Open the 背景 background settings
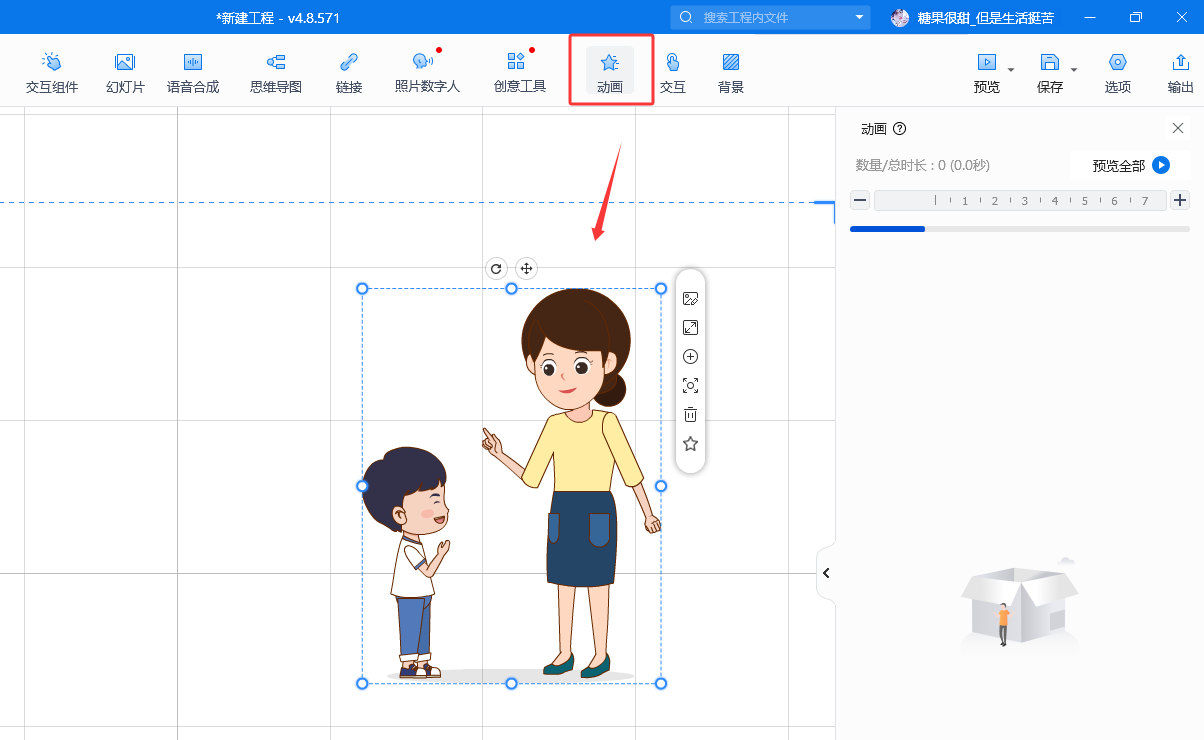Viewport: 1204px width, 740px height. (730, 73)
